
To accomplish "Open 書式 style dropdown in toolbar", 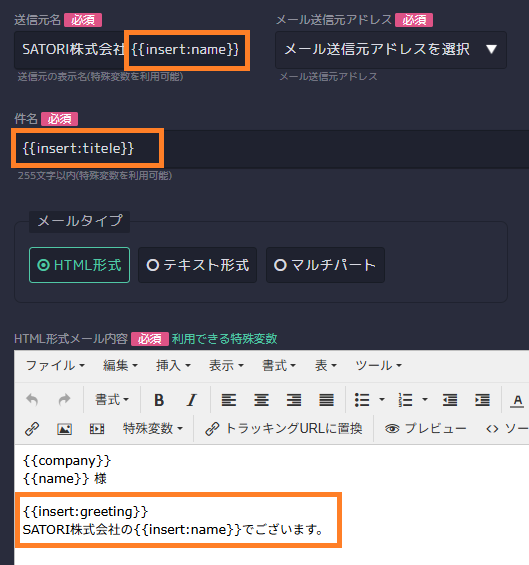I will [112, 400].
